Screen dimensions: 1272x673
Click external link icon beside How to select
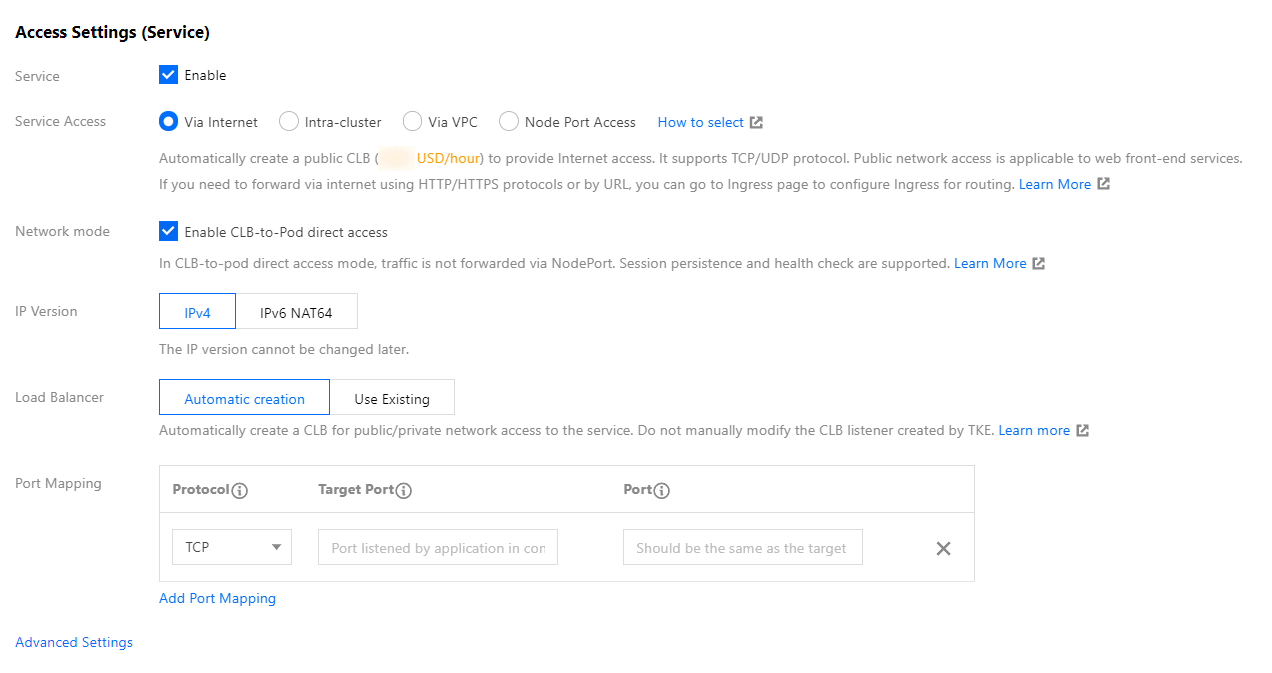click(x=757, y=123)
